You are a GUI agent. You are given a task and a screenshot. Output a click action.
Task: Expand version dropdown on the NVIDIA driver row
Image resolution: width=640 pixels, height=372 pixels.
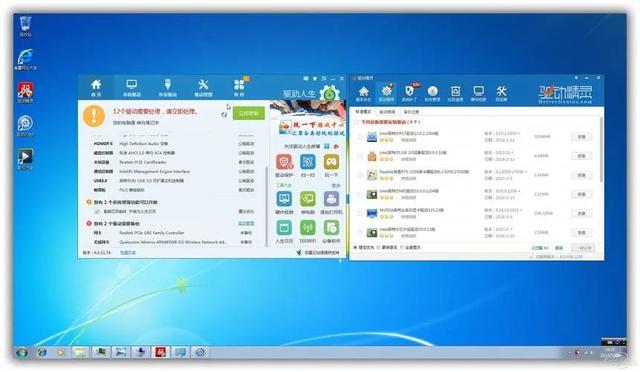tap(521, 210)
